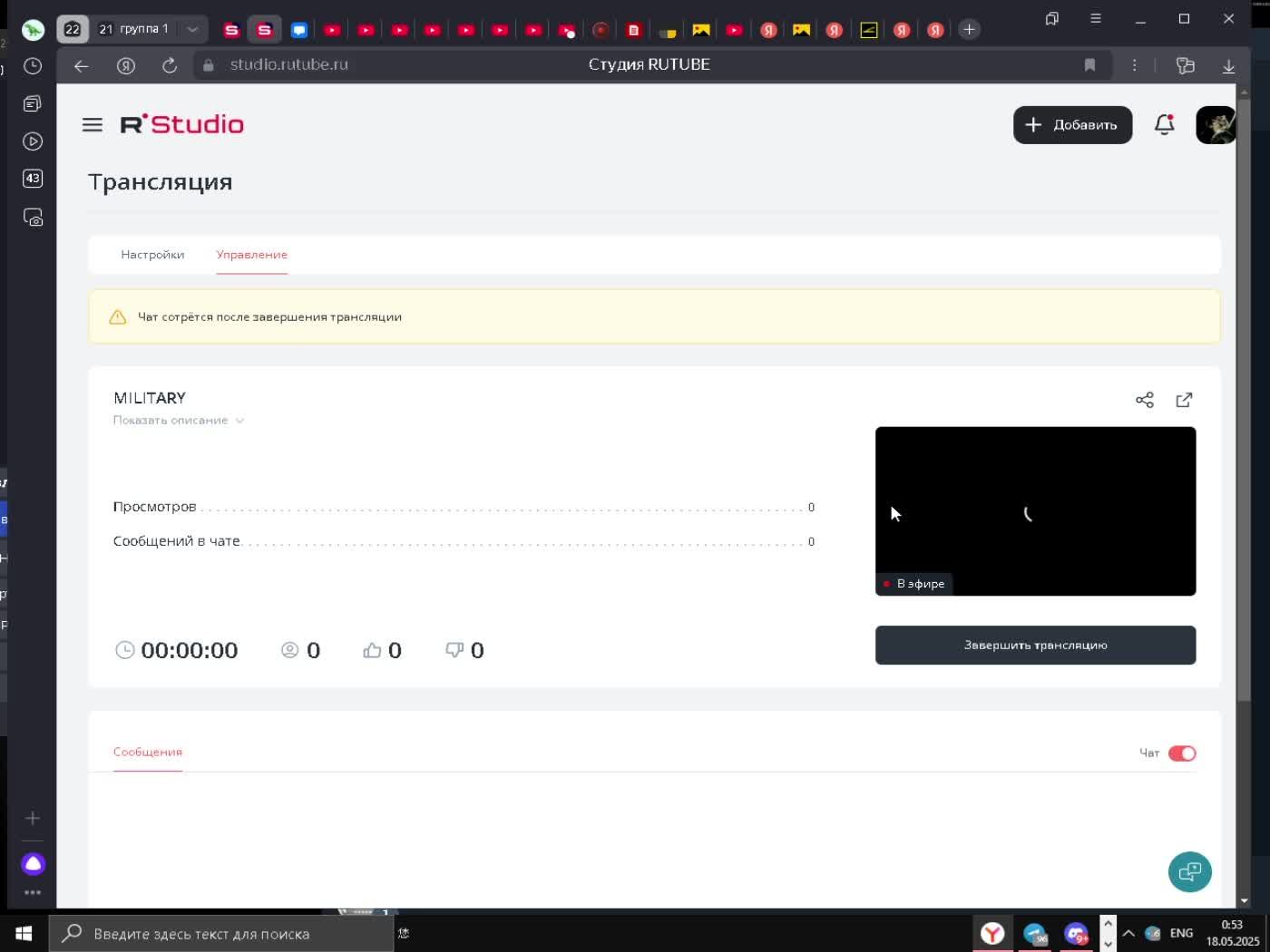Screen dimensions: 1270x952
Task: Expand the tab group 'группа 1' dropdown
Action: pos(192,29)
